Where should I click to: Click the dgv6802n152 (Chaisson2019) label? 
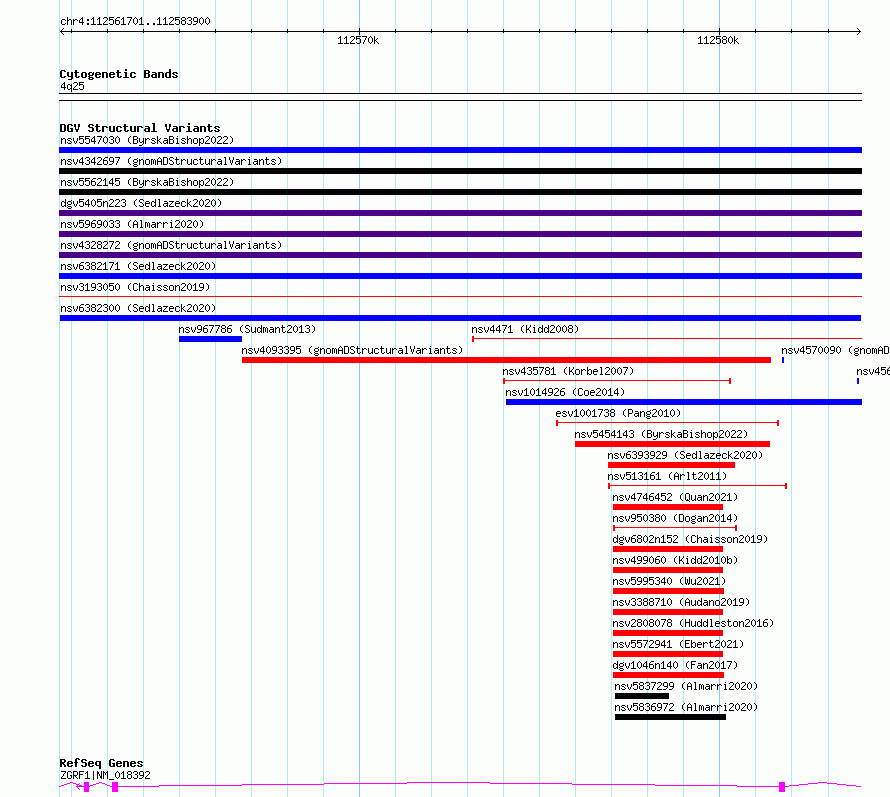click(x=690, y=539)
